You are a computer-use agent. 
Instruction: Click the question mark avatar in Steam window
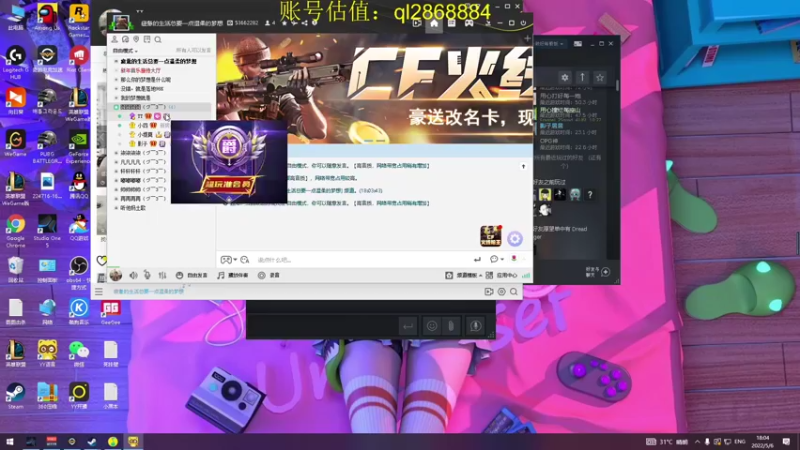(590, 194)
